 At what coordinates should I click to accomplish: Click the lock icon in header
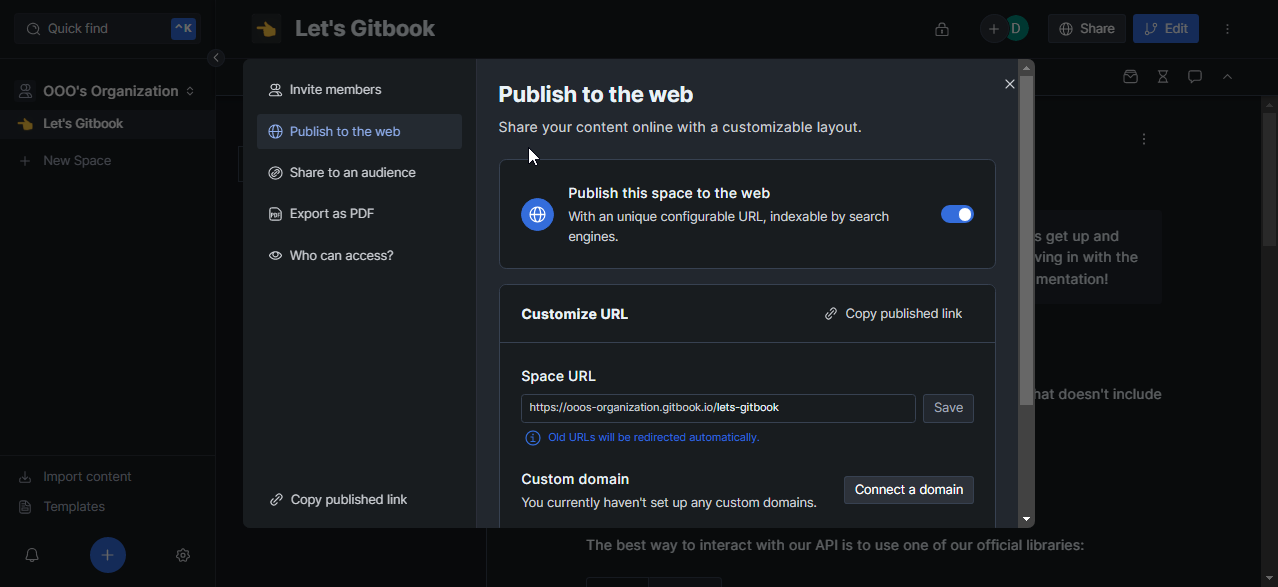tap(941, 29)
